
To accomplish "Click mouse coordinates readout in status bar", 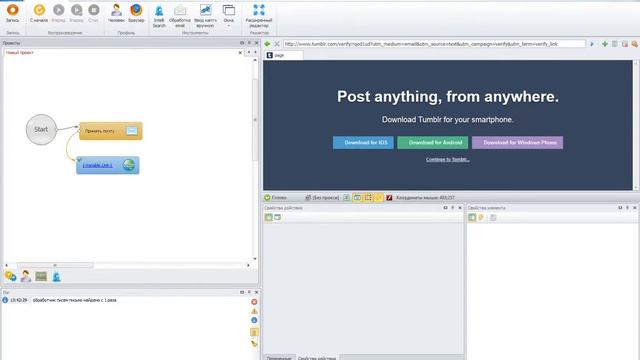I will [425, 198].
